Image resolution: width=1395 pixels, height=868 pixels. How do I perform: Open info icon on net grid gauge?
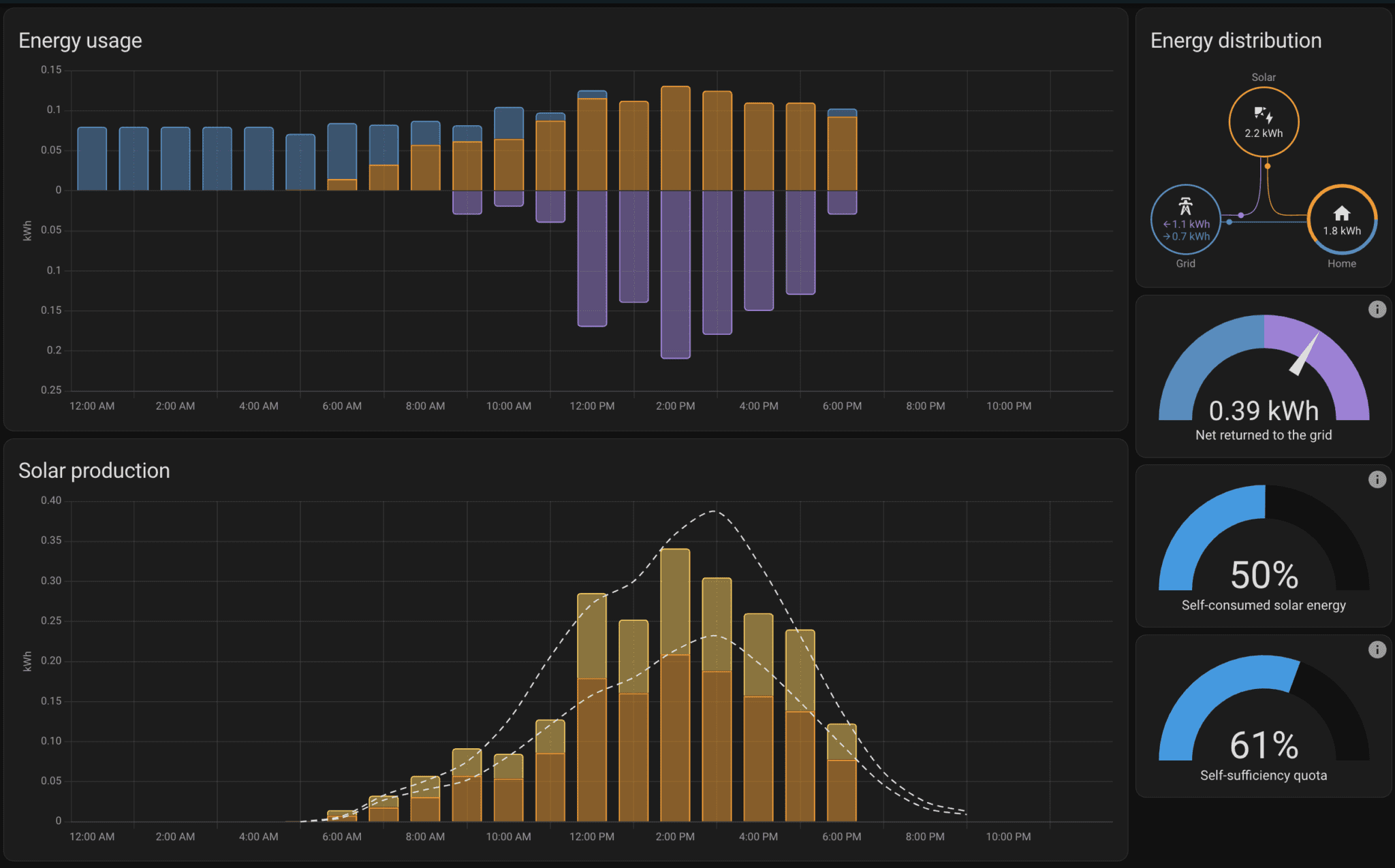coord(1377,310)
